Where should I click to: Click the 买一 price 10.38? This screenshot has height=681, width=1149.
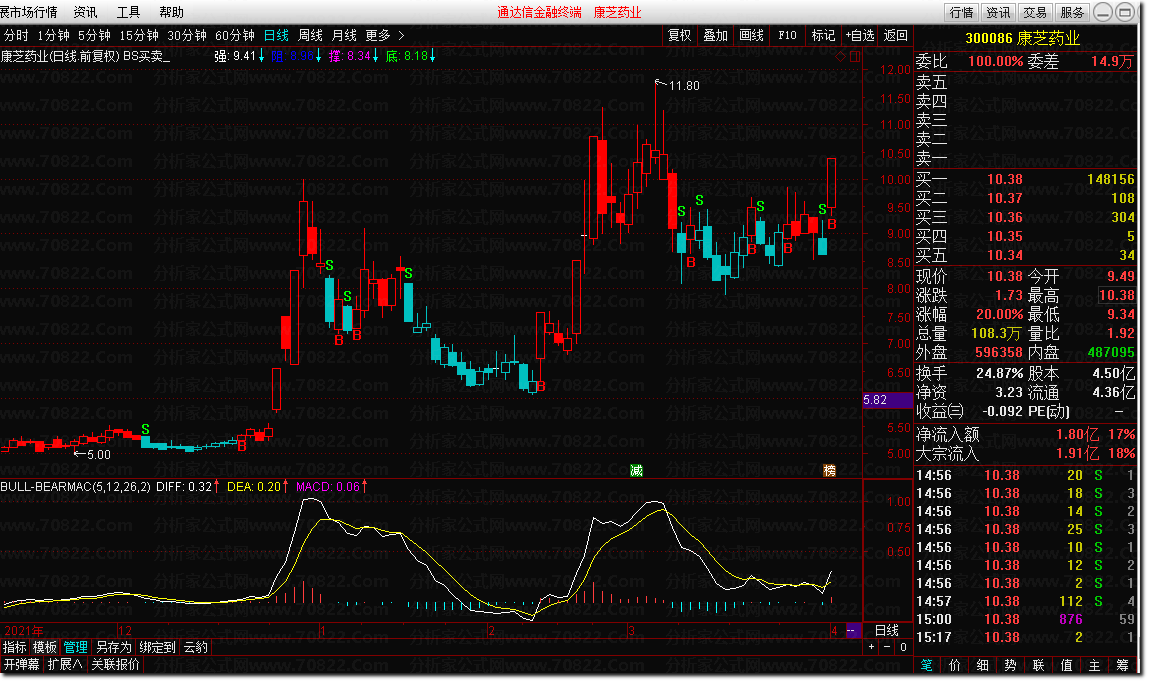pos(1004,180)
